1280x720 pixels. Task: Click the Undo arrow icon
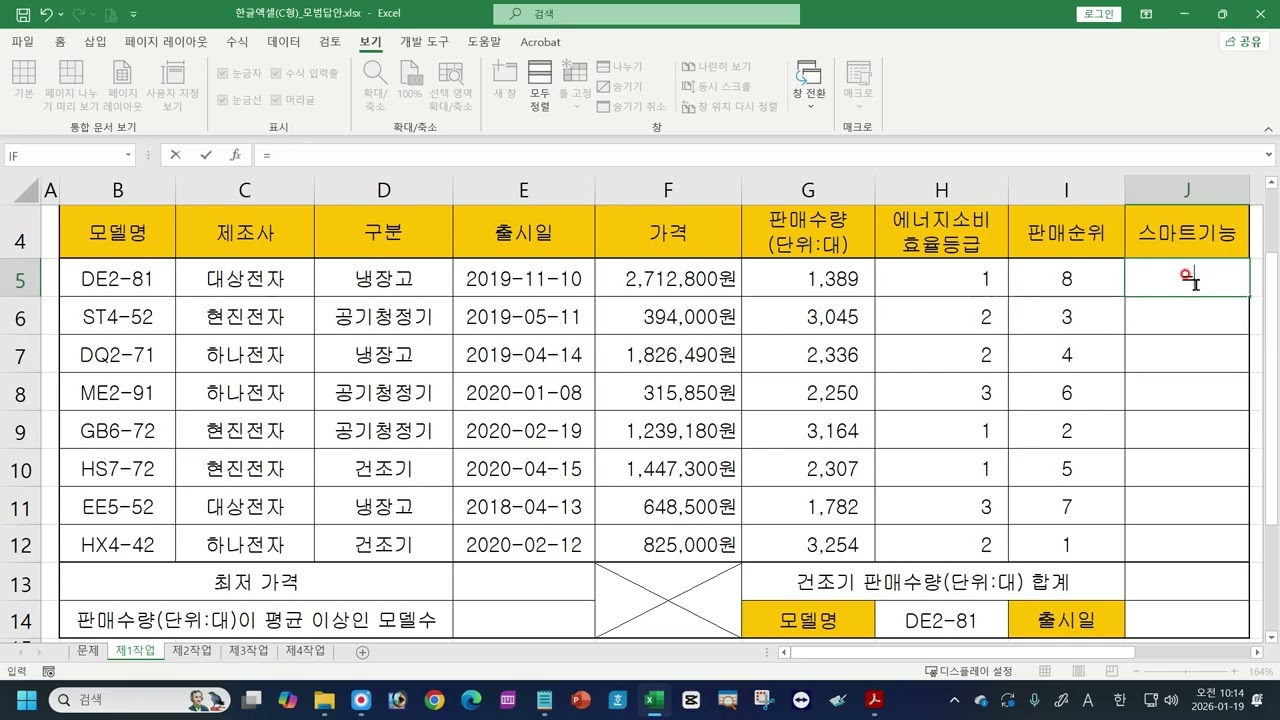click(46, 14)
